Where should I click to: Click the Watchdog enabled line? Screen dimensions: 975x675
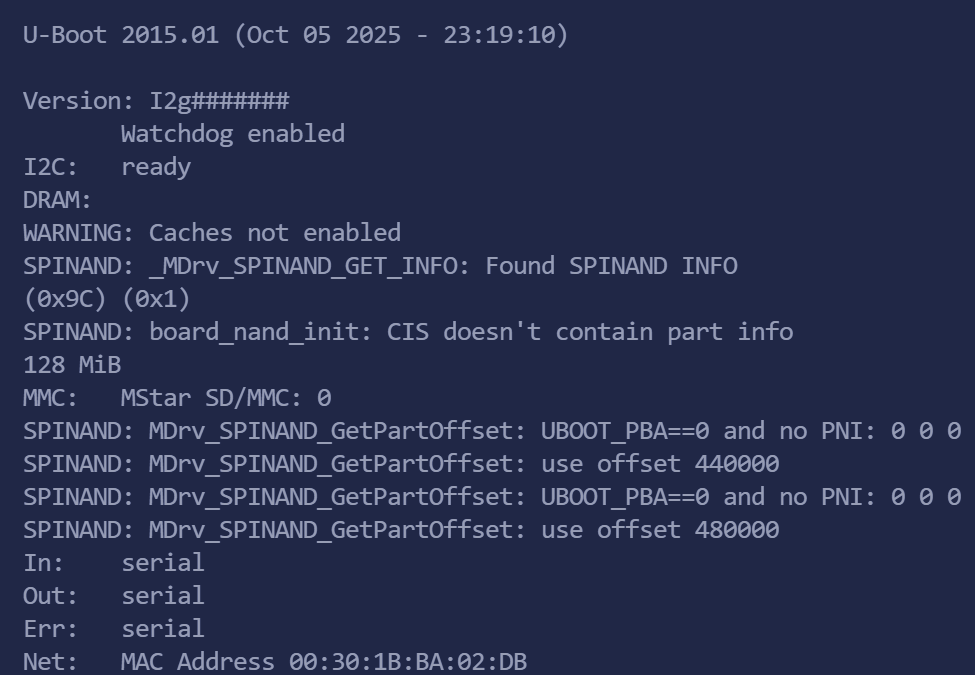(x=232, y=134)
